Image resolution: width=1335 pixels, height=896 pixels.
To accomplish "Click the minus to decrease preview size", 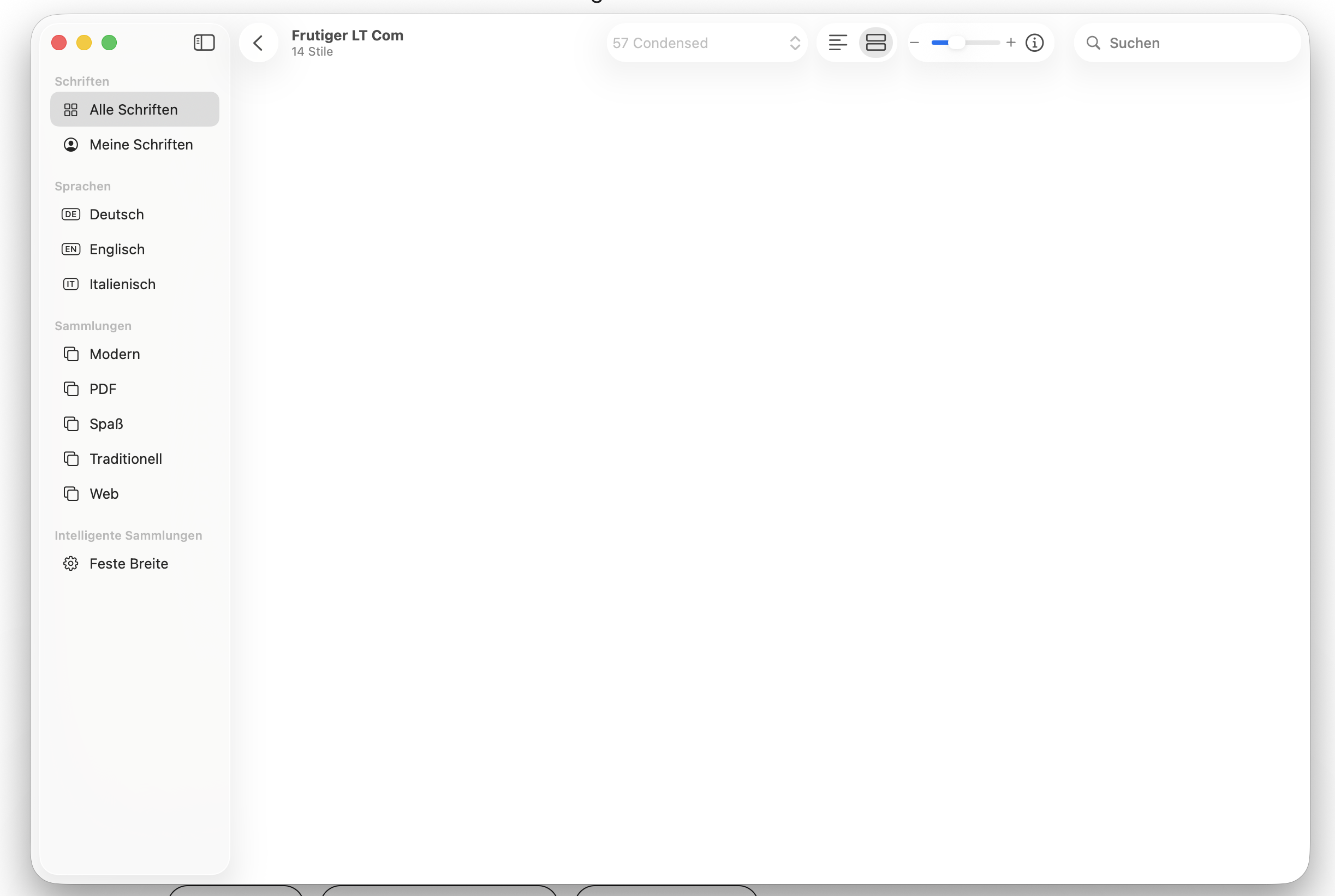I will click(x=914, y=43).
